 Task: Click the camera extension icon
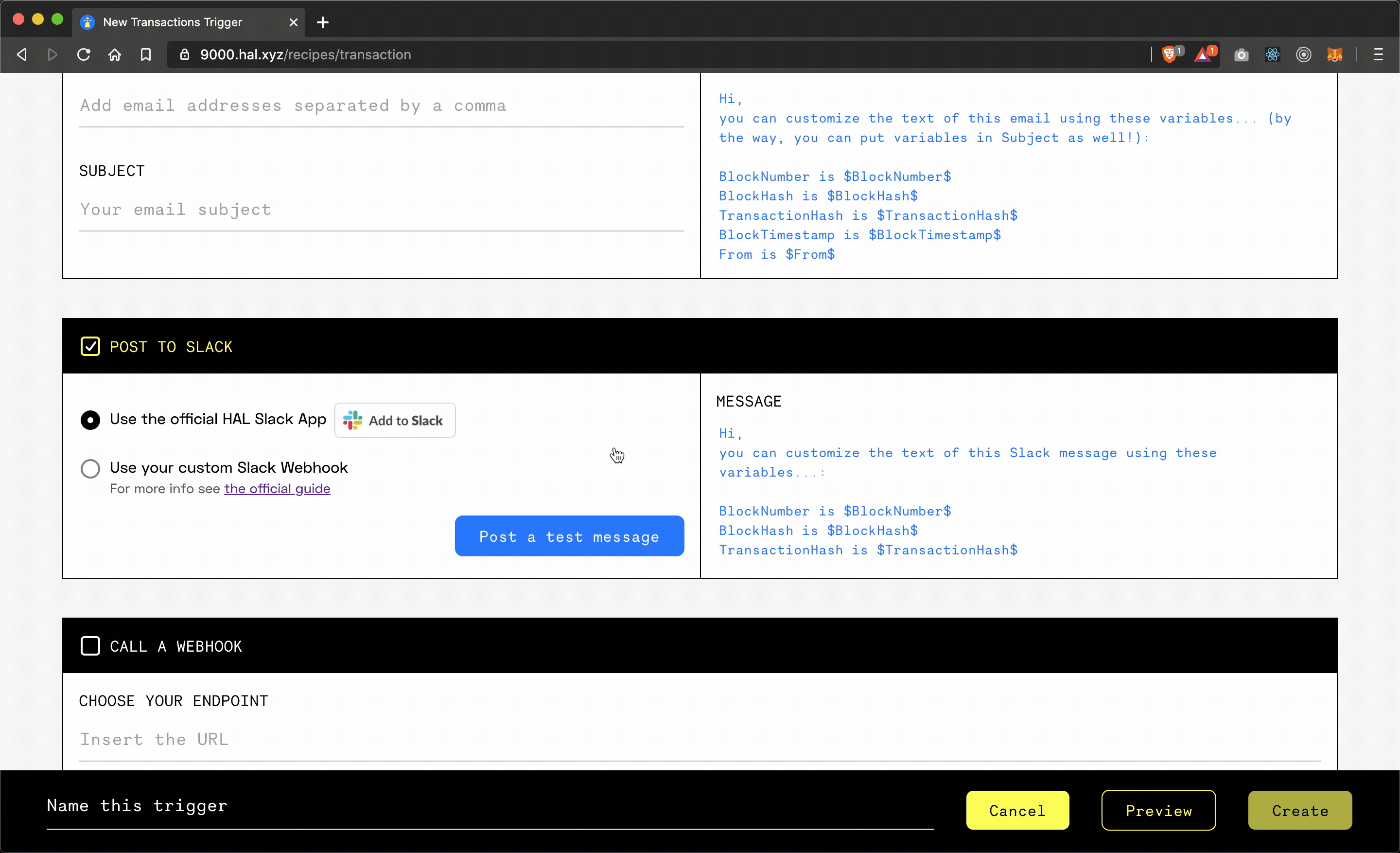click(1242, 54)
